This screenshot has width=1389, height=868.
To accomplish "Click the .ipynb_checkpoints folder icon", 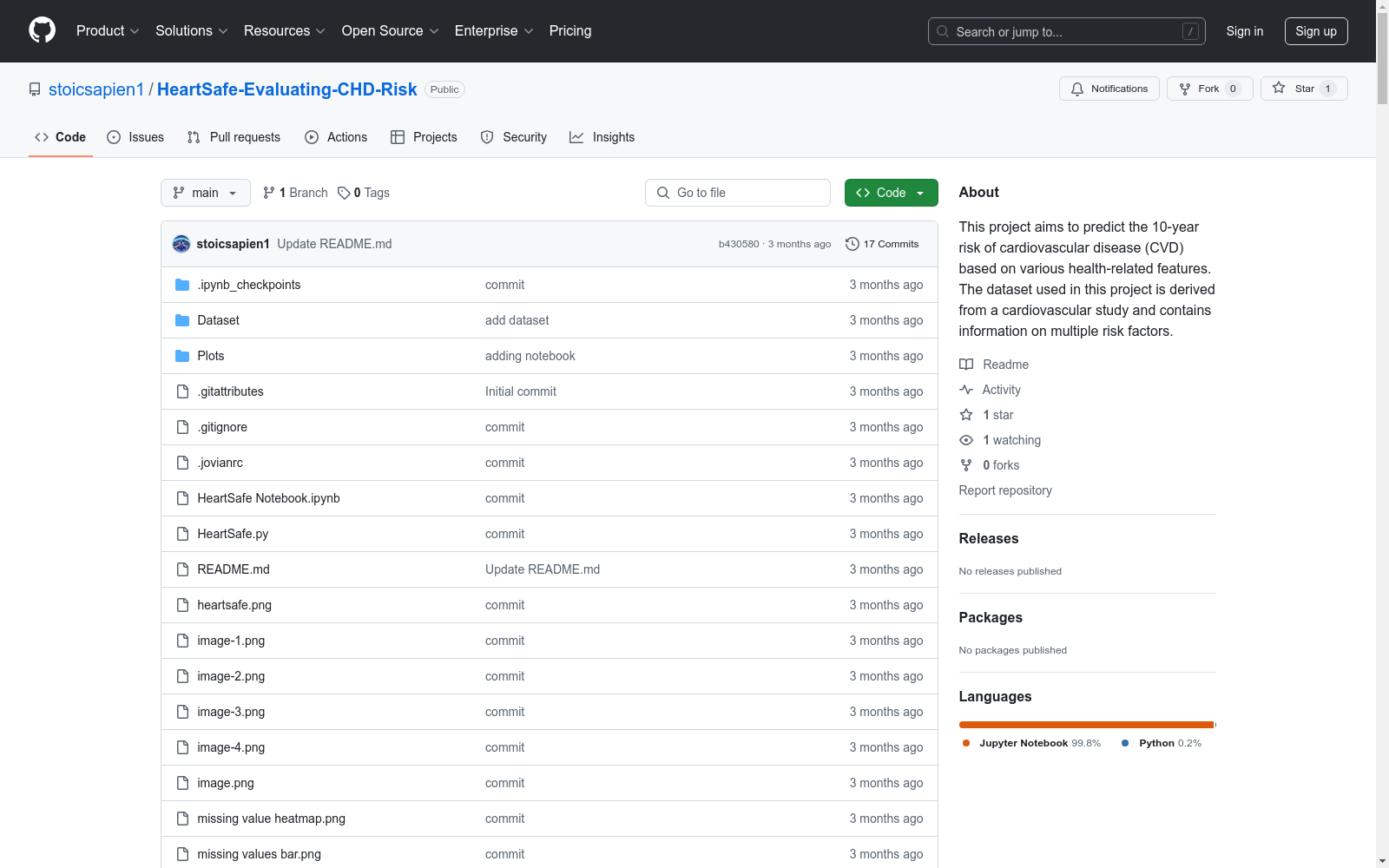I will [182, 285].
